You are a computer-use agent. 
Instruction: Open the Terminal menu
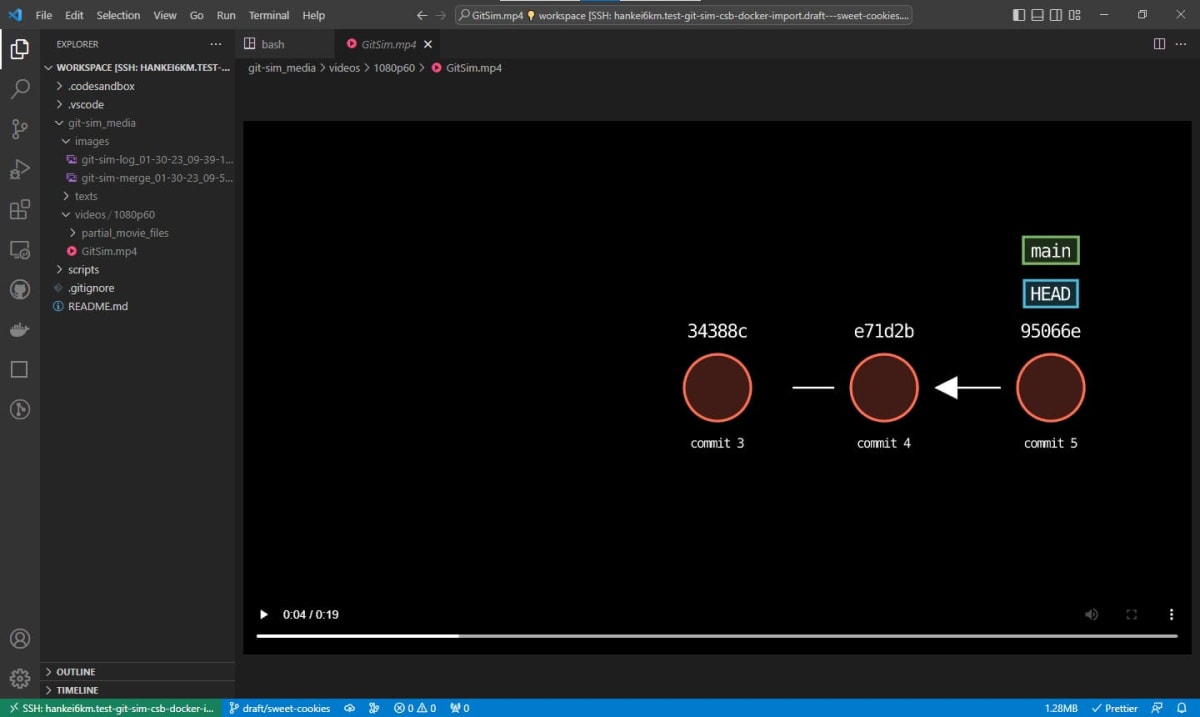[x=268, y=15]
